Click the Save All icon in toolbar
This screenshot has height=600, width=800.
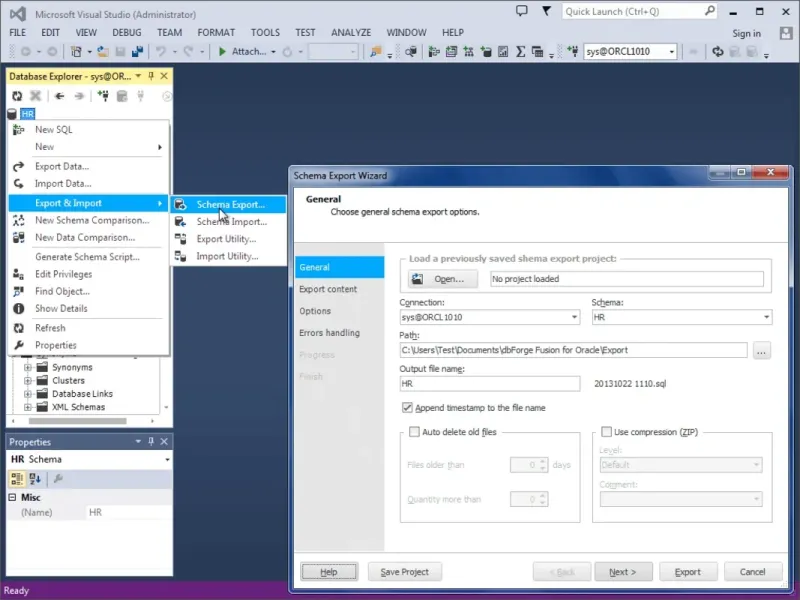point(137,52)
